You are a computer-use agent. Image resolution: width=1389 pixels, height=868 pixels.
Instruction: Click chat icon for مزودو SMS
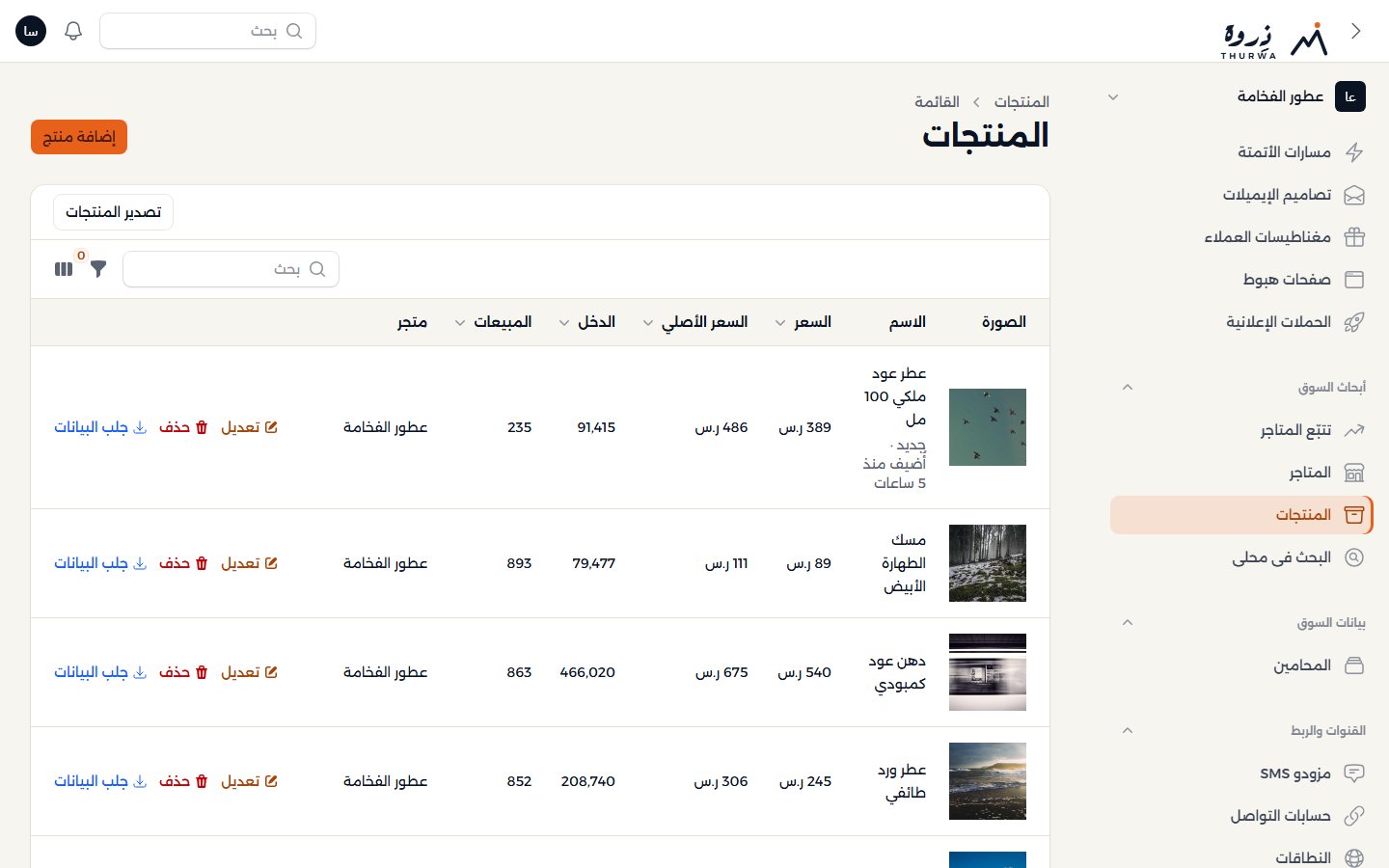tap(1354, 773)
